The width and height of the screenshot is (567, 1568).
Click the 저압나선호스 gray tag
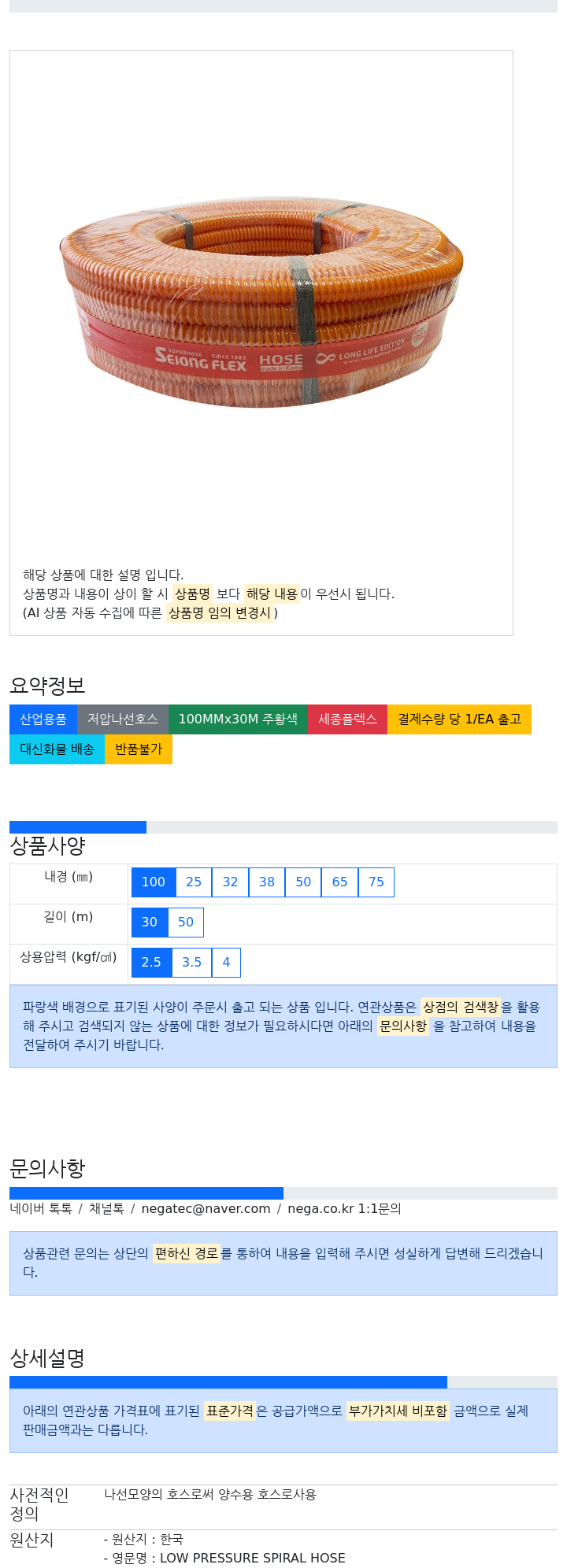click(x=123, y=719)
